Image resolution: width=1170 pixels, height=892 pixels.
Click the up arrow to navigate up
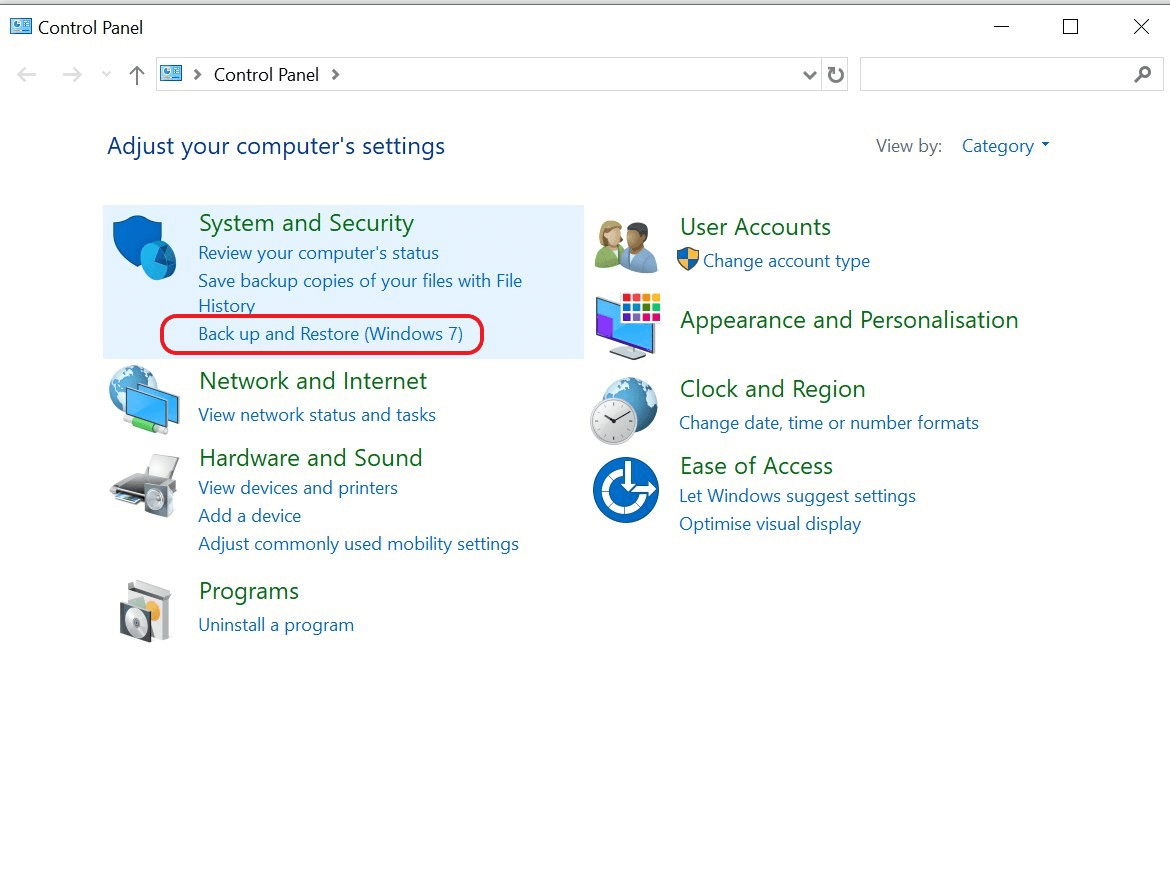point(136,74)
